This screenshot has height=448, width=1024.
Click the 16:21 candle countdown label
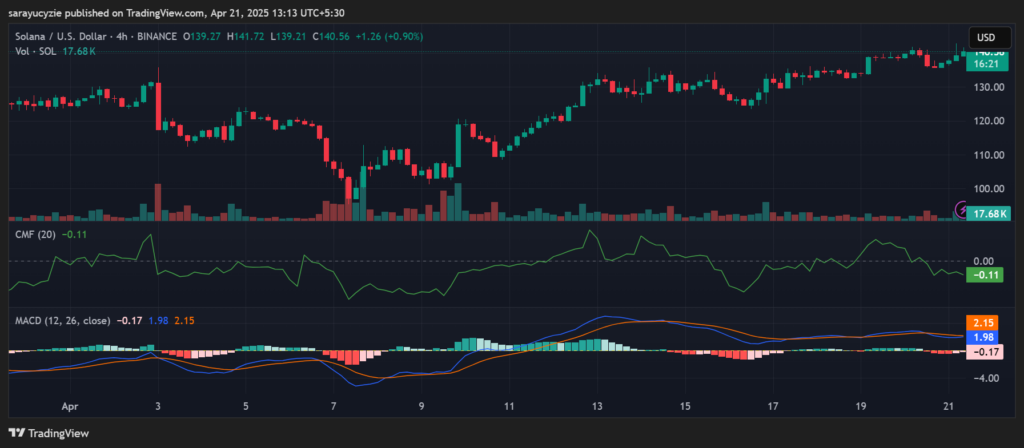(x=985, y=62)
